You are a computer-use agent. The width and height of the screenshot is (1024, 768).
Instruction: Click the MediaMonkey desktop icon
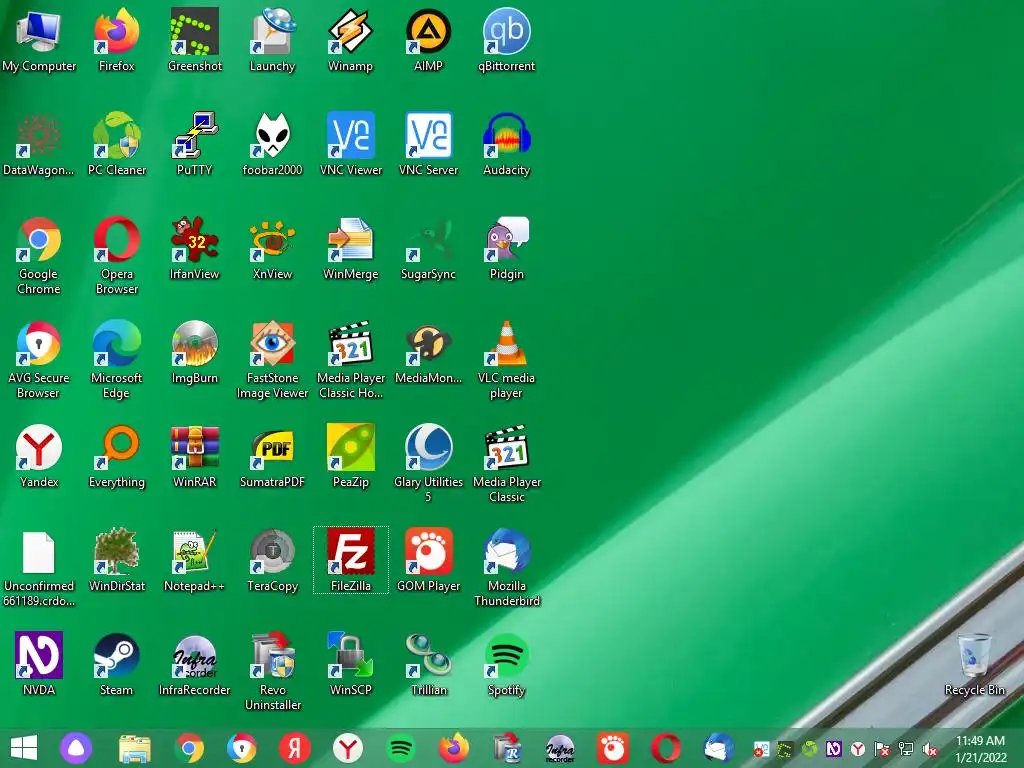pos(428,351)
